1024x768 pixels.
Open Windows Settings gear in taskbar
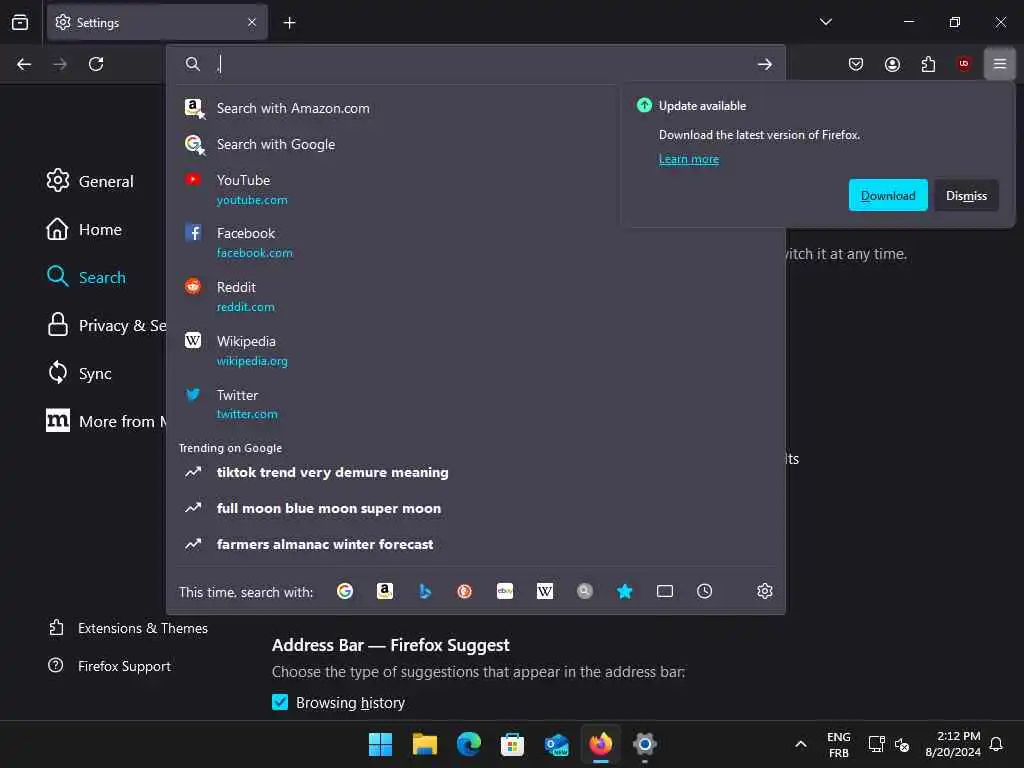(644, 744)
